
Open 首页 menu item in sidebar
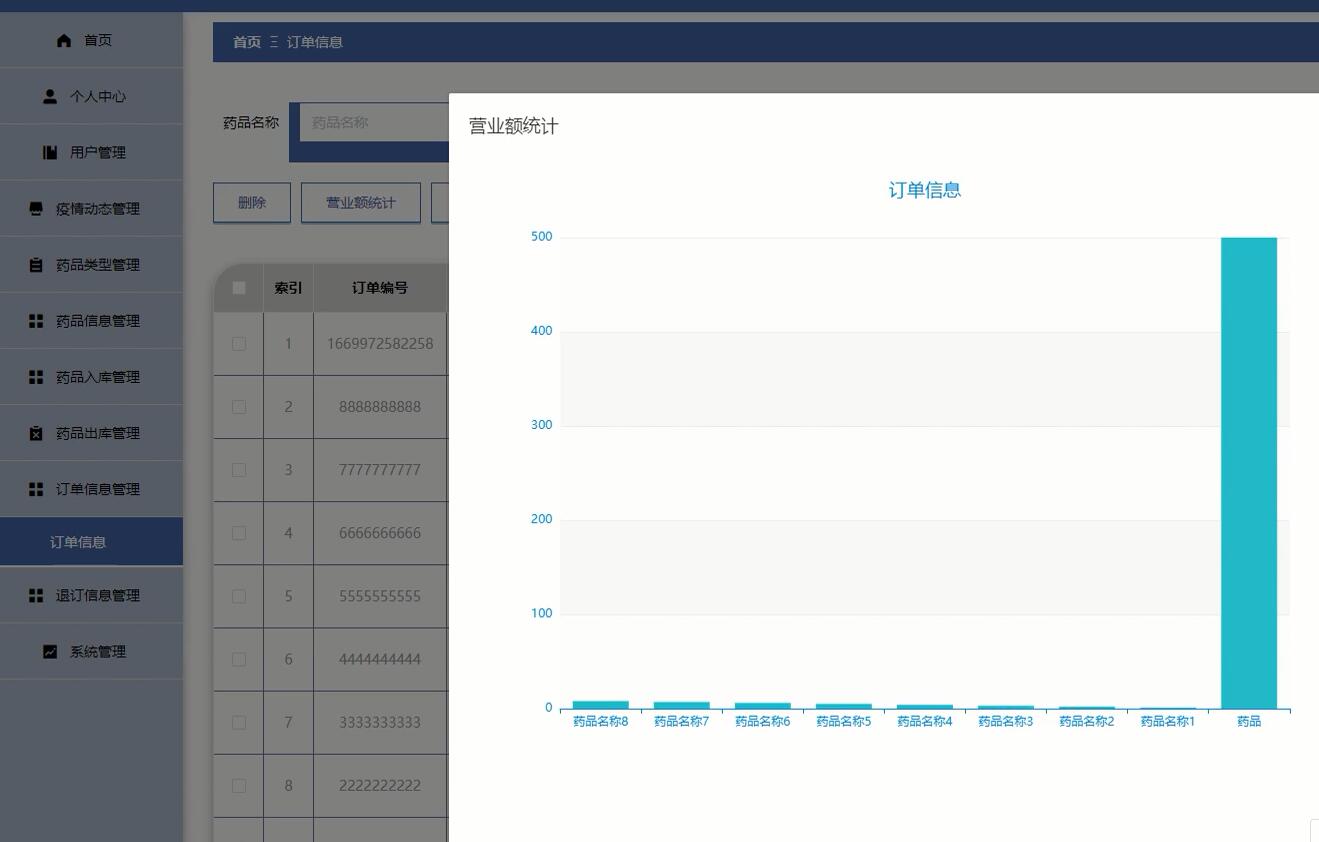coord(91,40)
